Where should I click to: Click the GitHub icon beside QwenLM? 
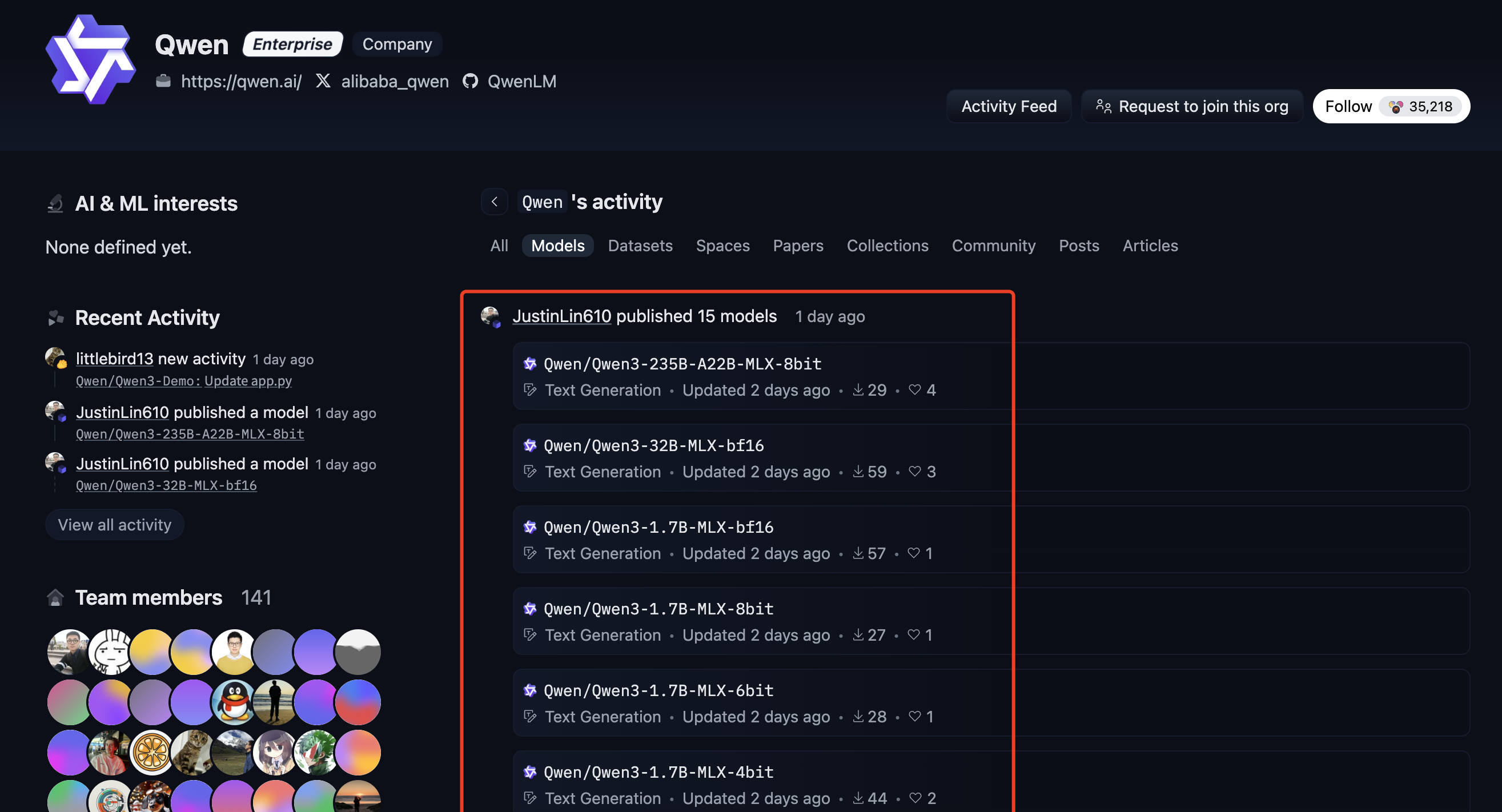click(x=470, y=81)
